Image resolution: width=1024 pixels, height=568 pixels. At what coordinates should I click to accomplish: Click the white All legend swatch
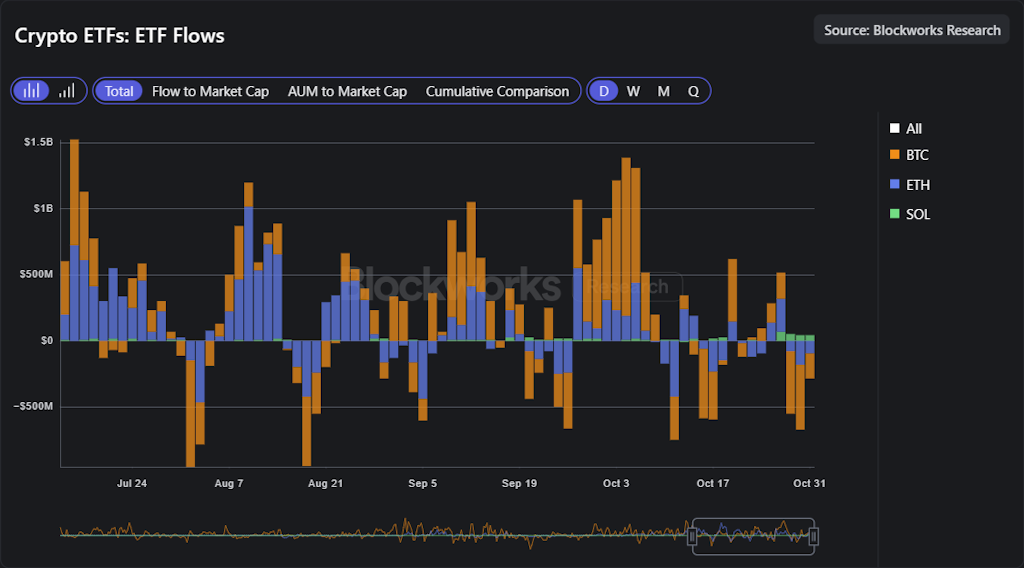click(894, 128)
